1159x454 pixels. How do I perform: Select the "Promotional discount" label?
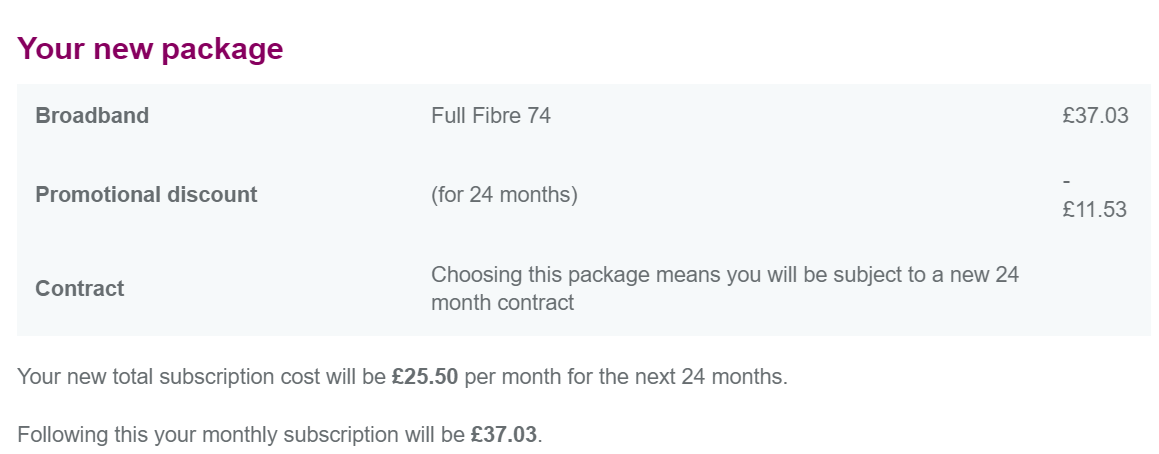pyautogui.click(x=146, y=195)
